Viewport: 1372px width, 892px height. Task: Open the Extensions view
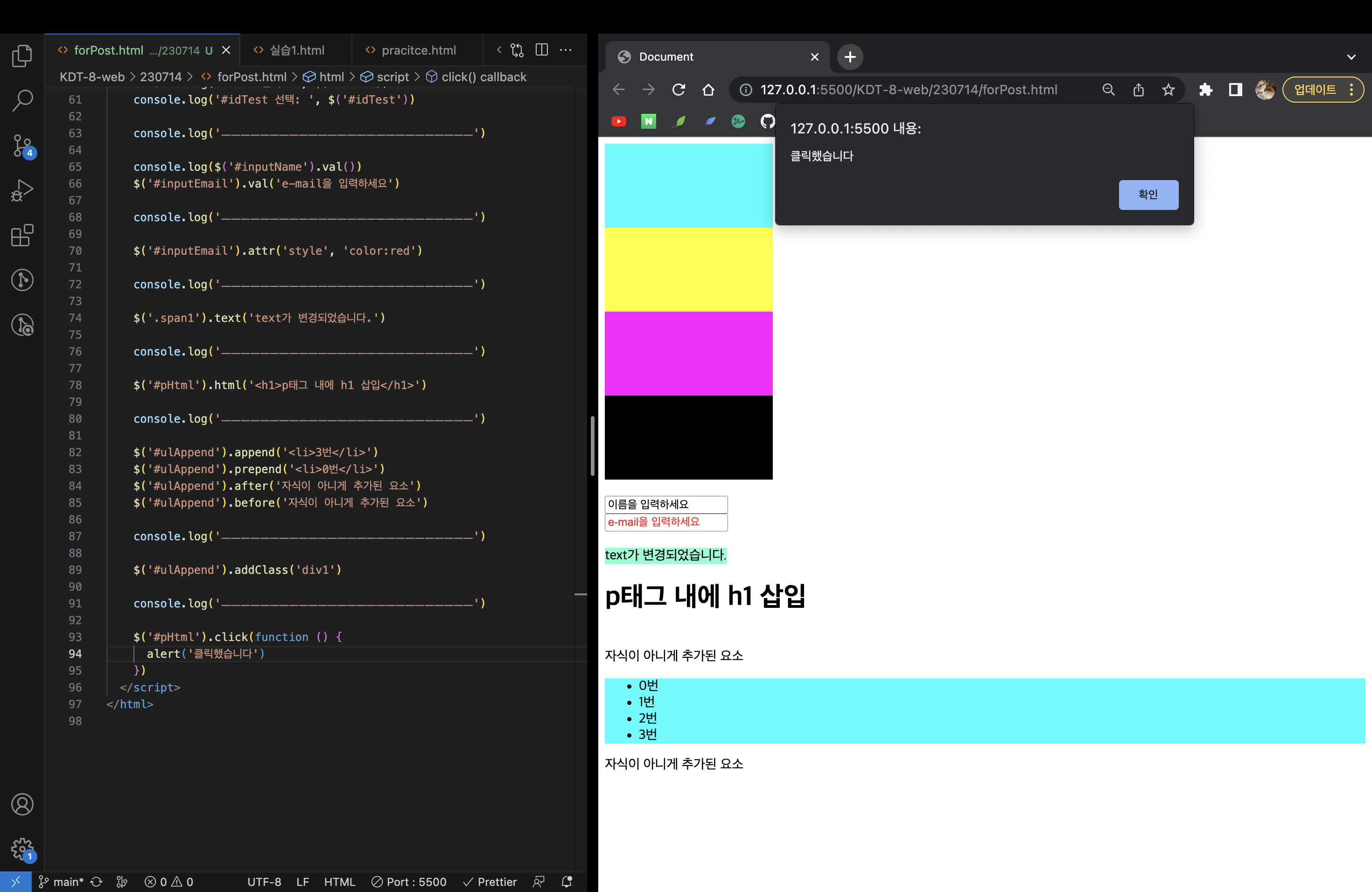[22, 235]
